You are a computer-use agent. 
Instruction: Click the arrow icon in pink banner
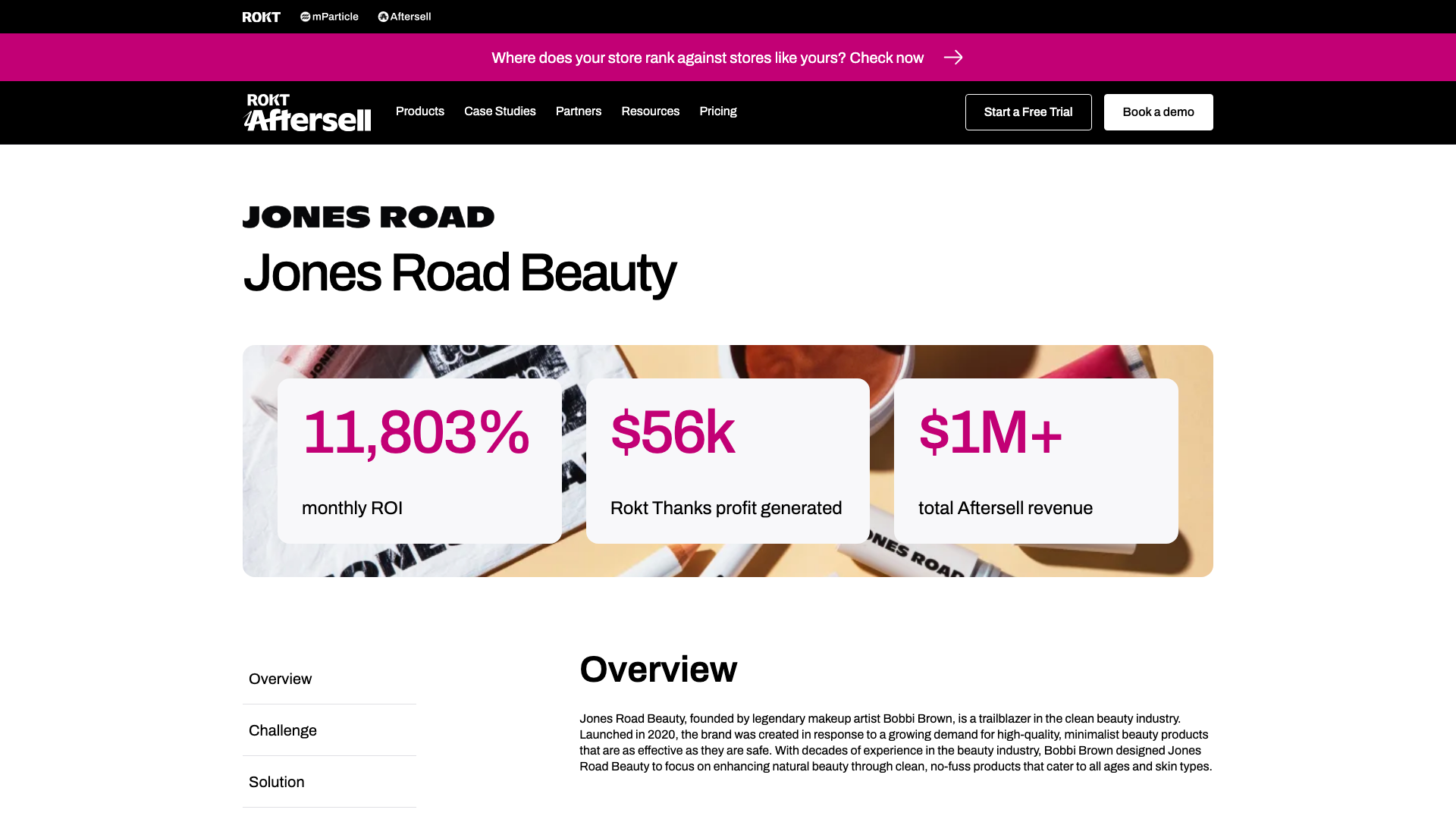pyautogui.click(x=953, y=58)
